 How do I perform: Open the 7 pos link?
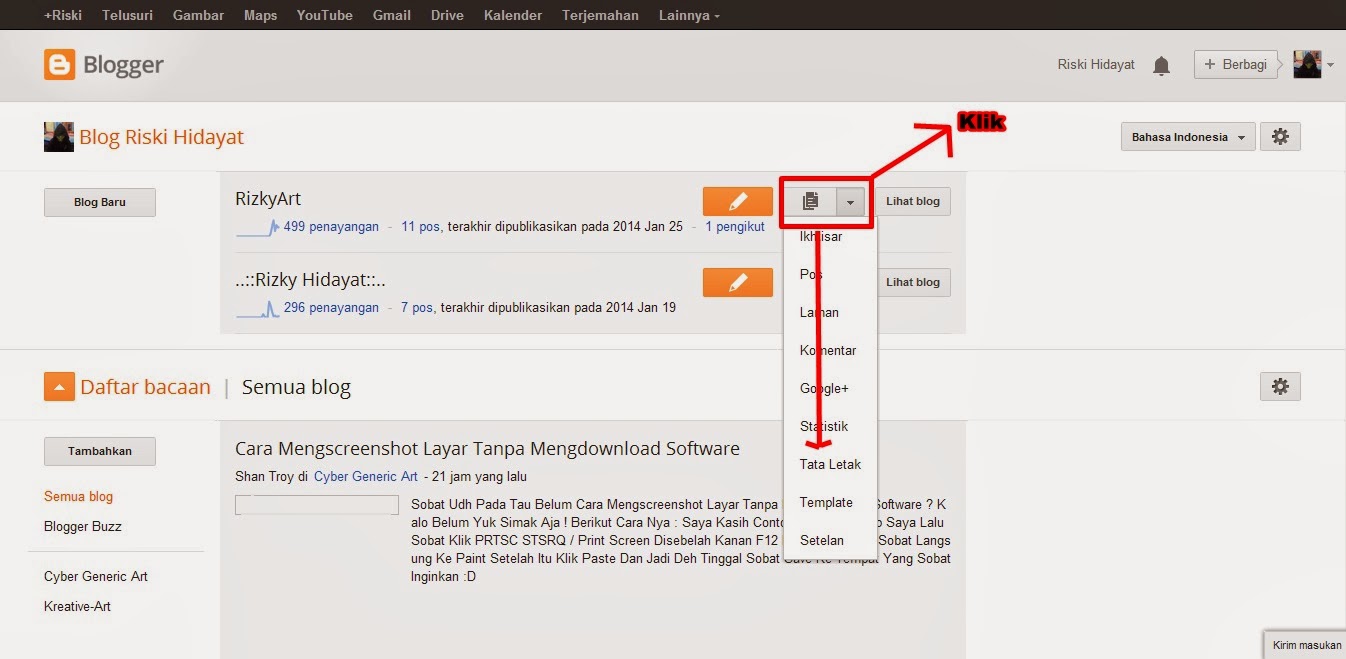417,308
